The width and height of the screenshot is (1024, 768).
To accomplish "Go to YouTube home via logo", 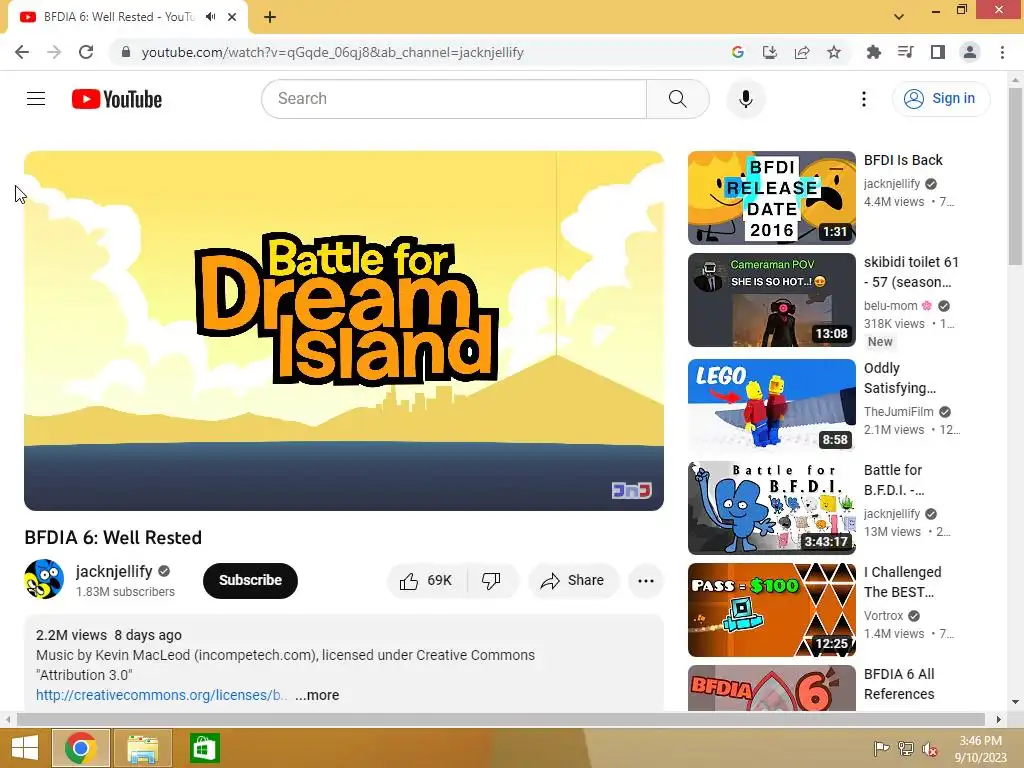I will click(x=117, y=99).
